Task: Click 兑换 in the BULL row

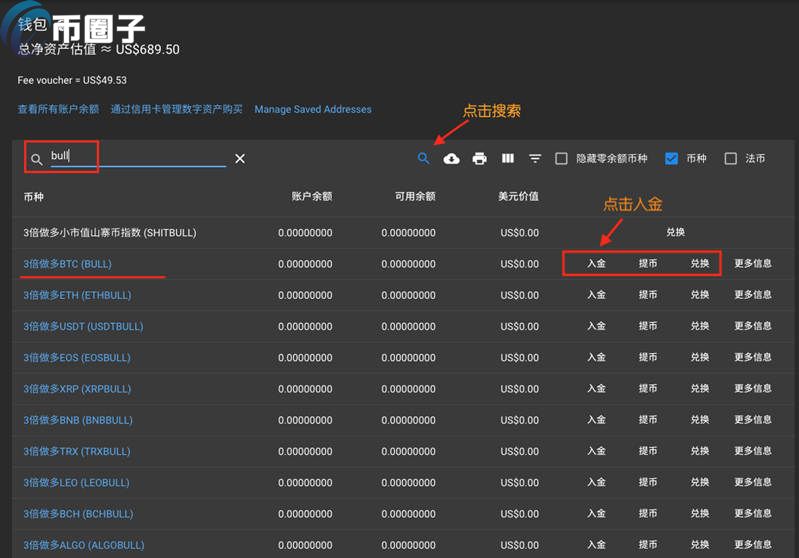Action: pos(700,263)
